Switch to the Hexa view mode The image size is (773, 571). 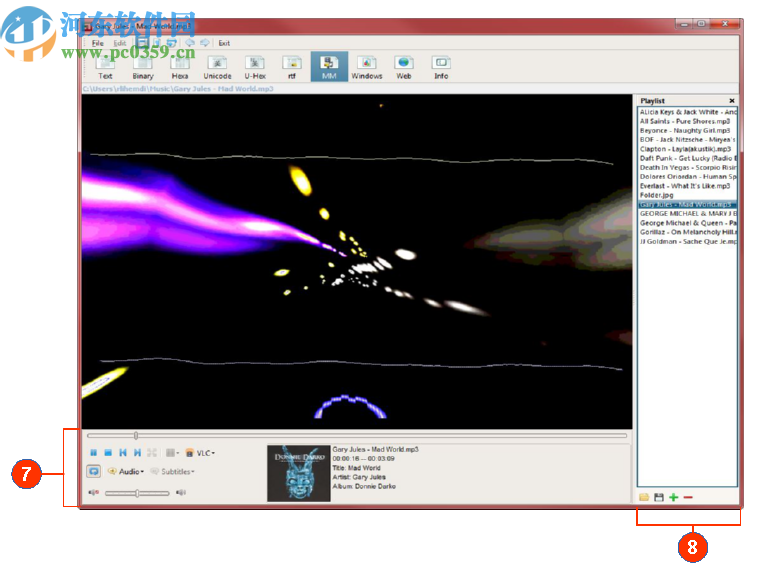180,68
